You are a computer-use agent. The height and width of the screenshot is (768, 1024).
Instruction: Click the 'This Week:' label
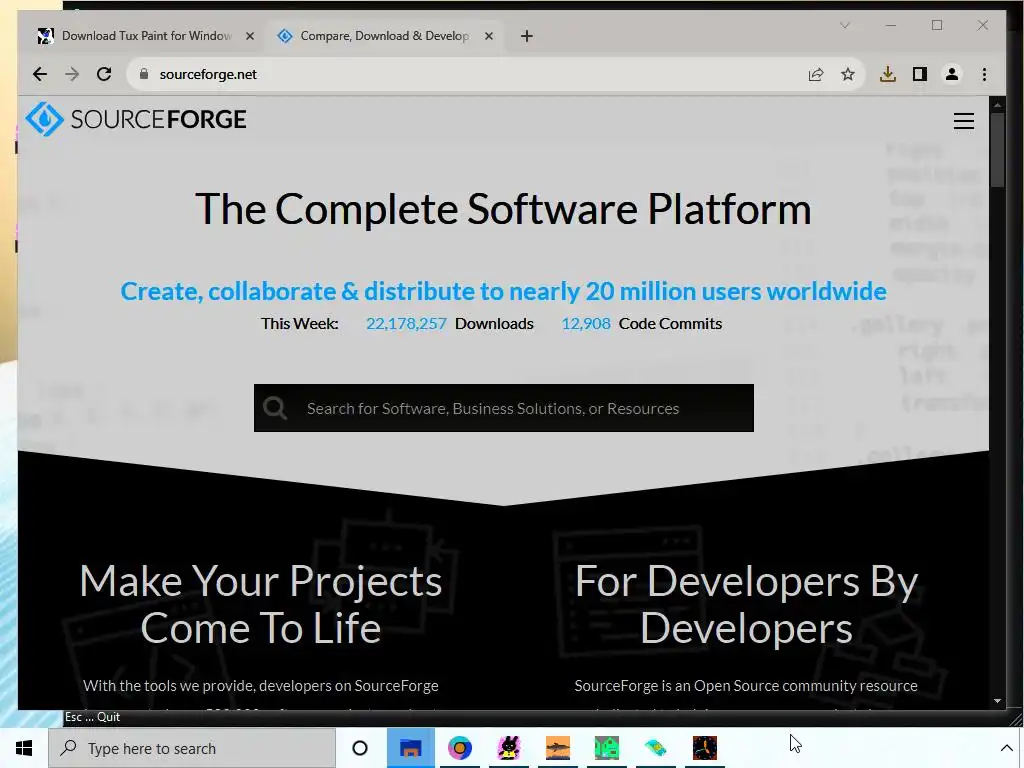click(x=299, y=324)
